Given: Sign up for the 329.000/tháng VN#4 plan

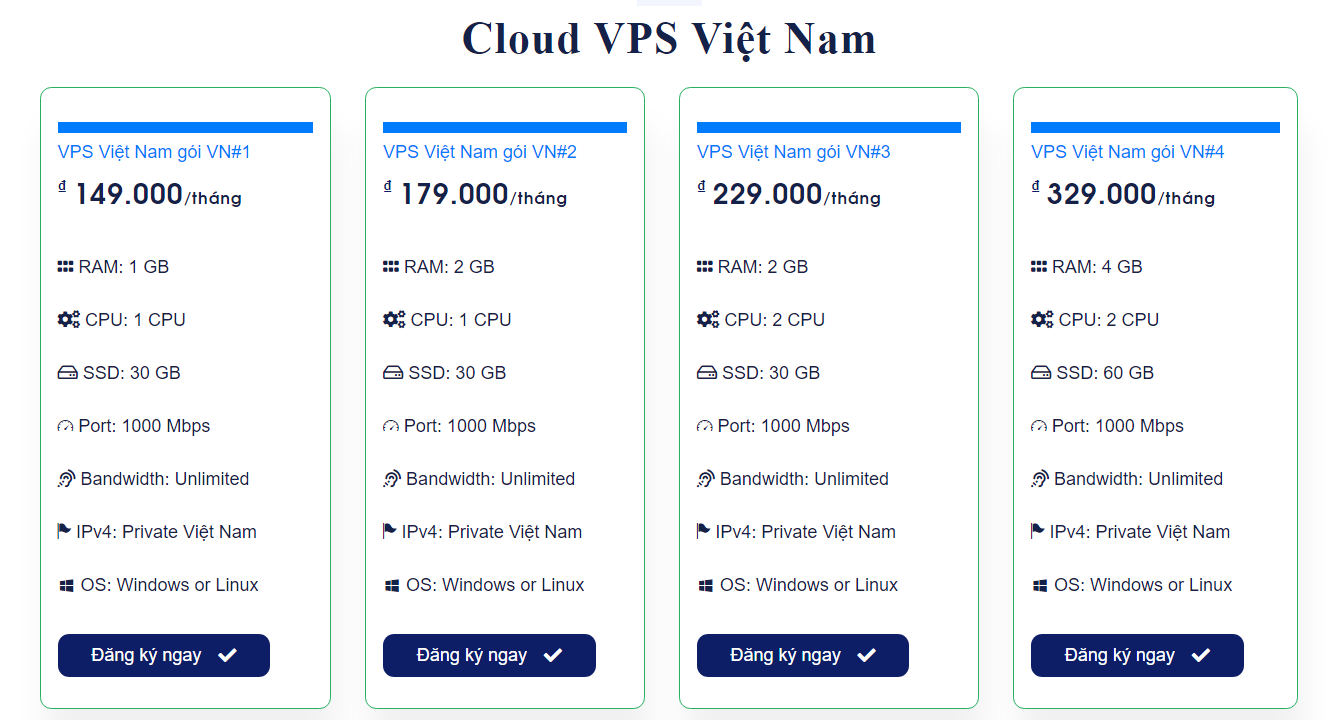Looking at the screenshot, I should click(1136, 655).
